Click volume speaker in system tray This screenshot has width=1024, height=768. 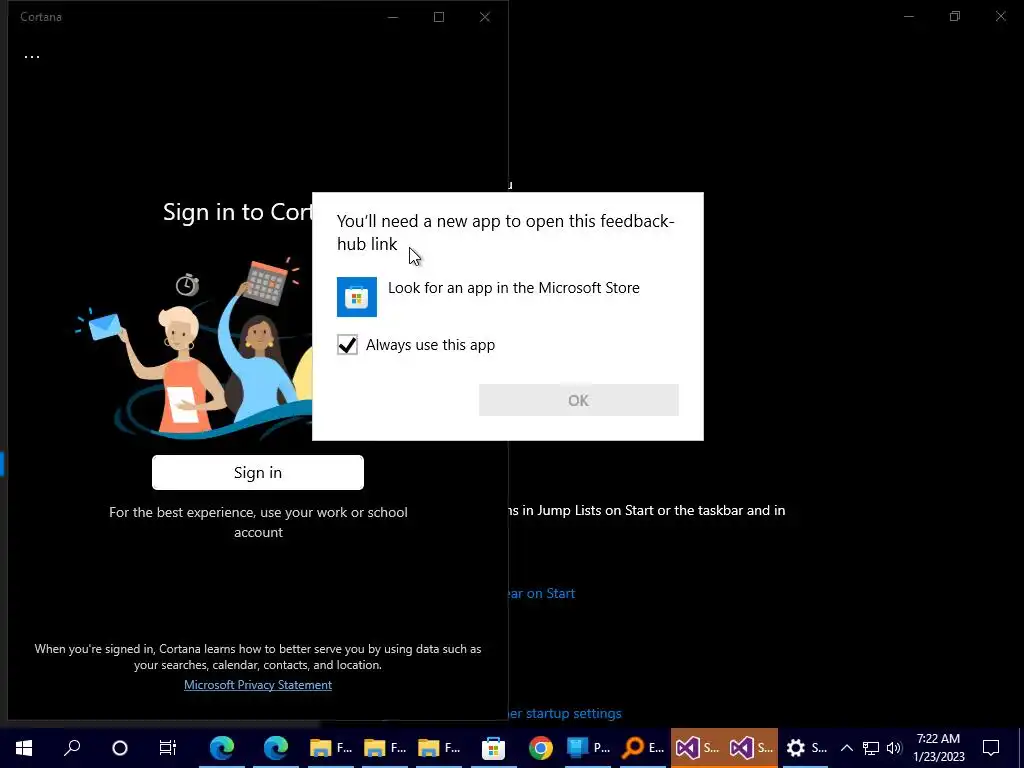(x=894, y=748)
